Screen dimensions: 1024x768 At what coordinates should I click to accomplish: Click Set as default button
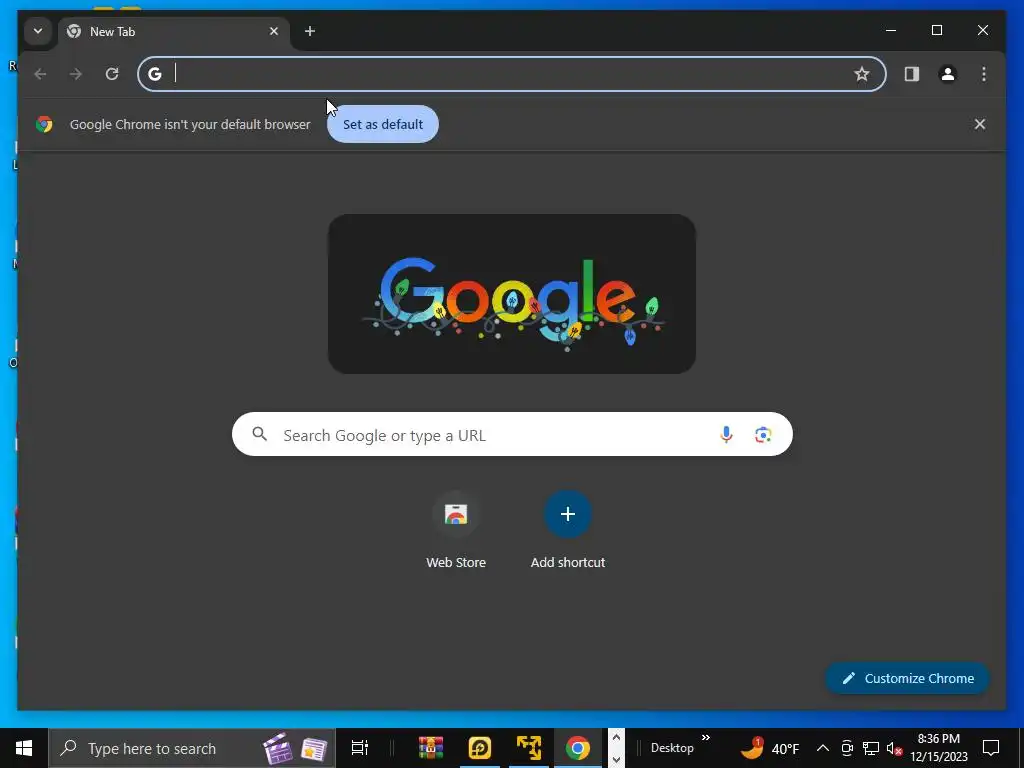point(383,124)
